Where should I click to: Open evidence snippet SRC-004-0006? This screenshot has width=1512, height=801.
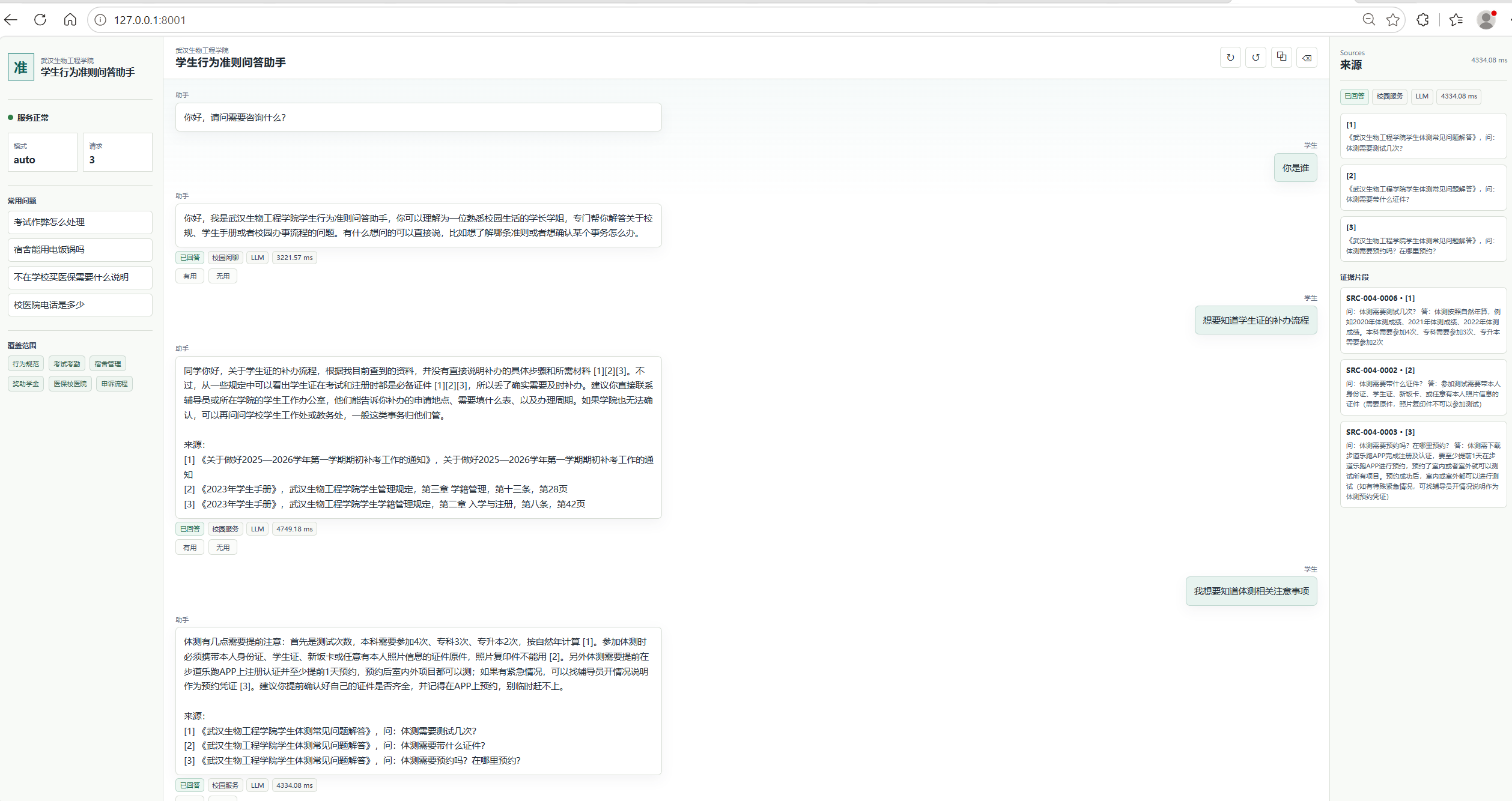click(x=1422, y=320)
